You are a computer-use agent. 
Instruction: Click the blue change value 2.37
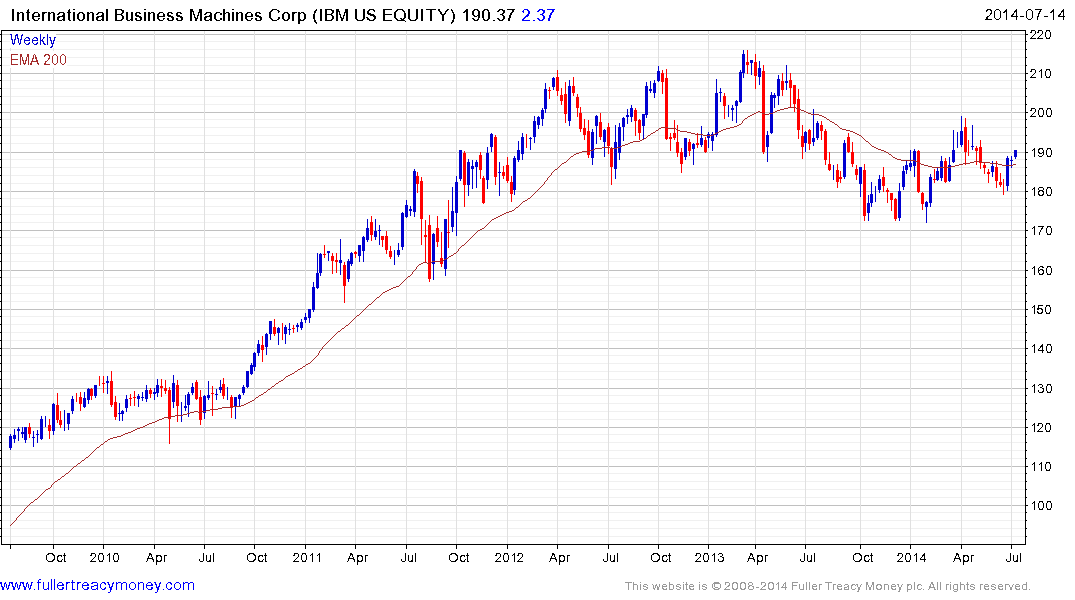[538, 15]
